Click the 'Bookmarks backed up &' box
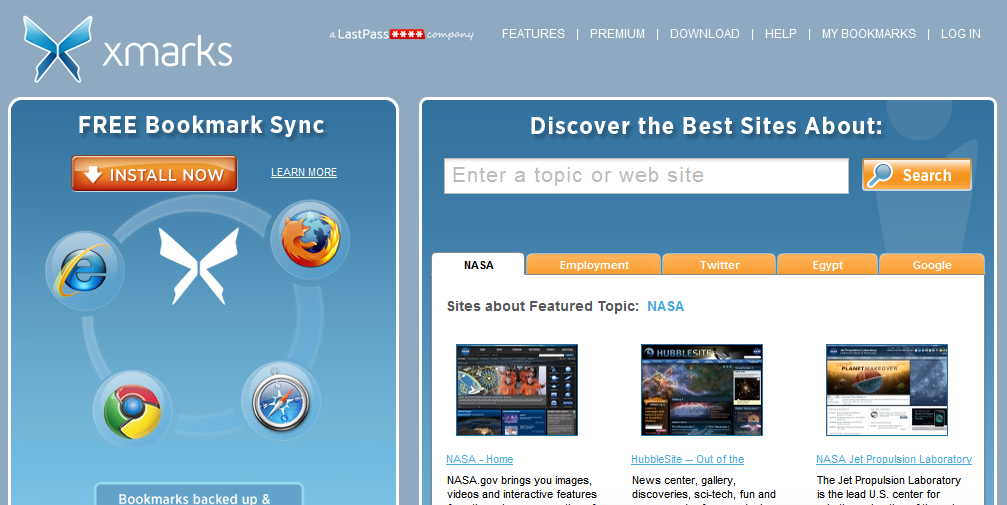Image resolution: width=1007 pixels, height=505 pixels. click(198, 493)
